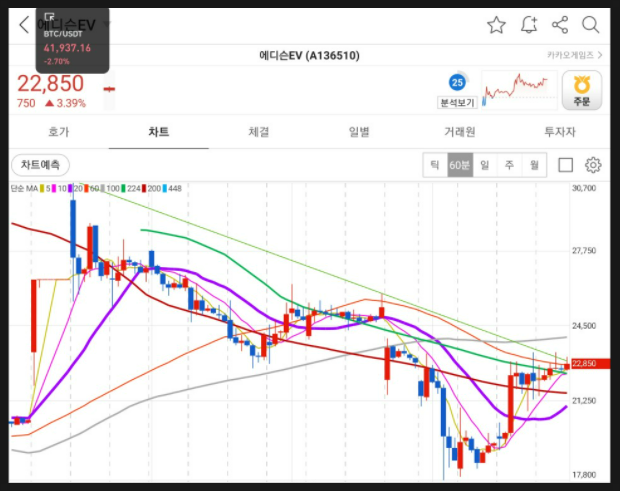This screenshot has width=620, height=491.
Task: Tap the 차트예측 button
Action: [40, 165]
